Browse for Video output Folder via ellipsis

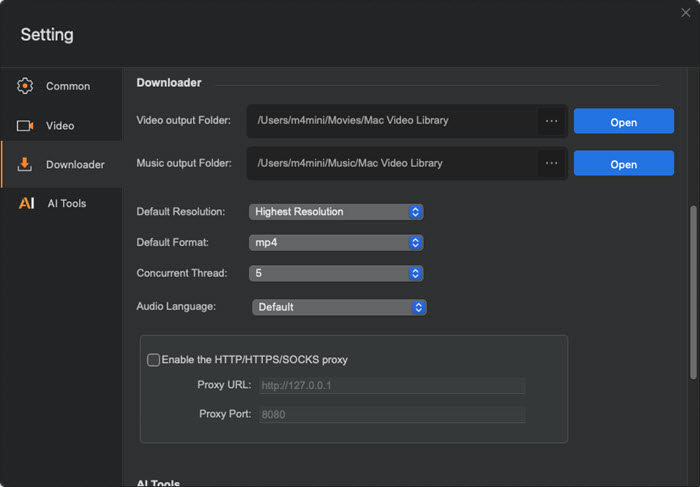tap(551, 121)
